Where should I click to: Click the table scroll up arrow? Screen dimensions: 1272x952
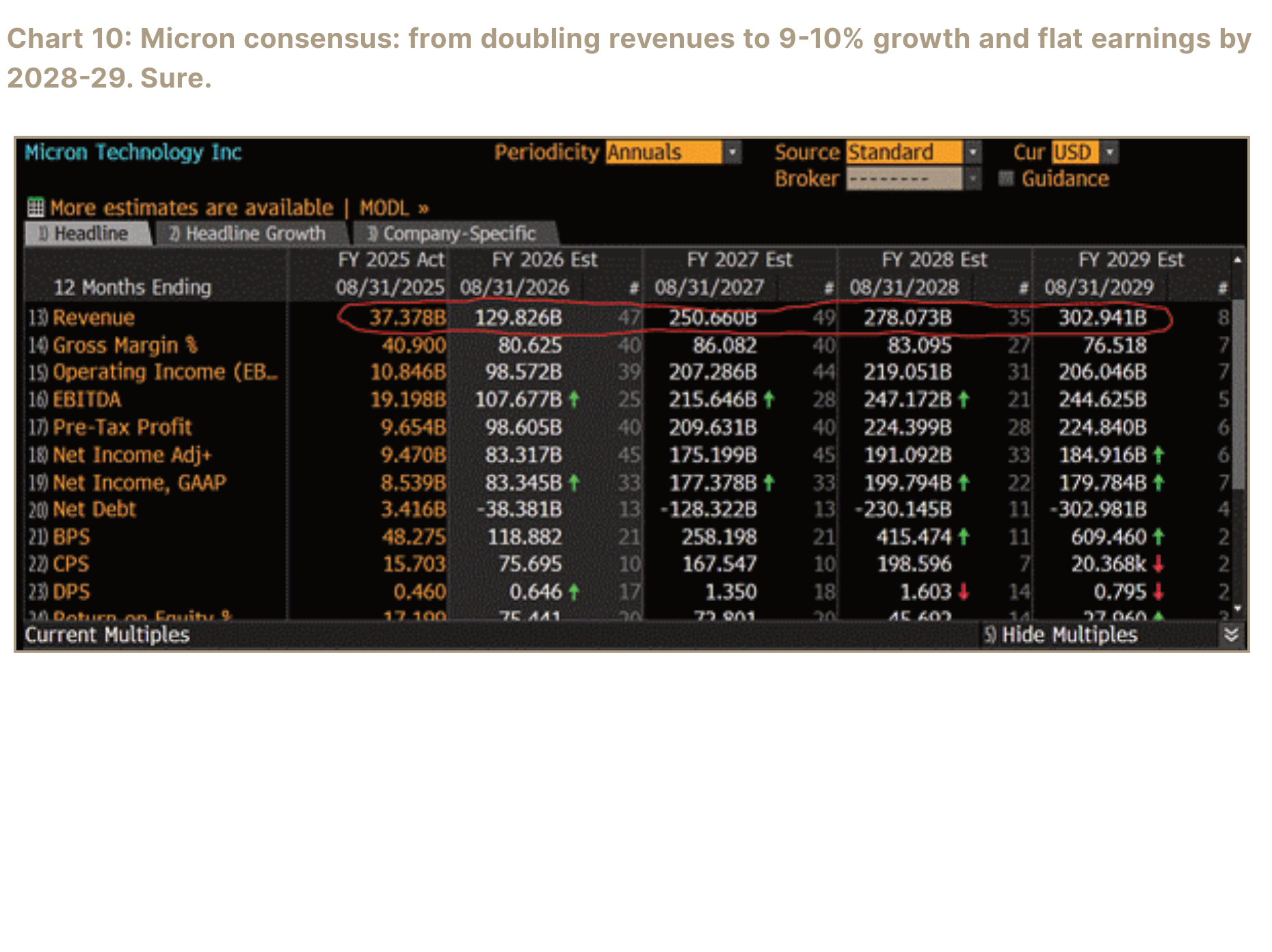(x=1237, y=260)
